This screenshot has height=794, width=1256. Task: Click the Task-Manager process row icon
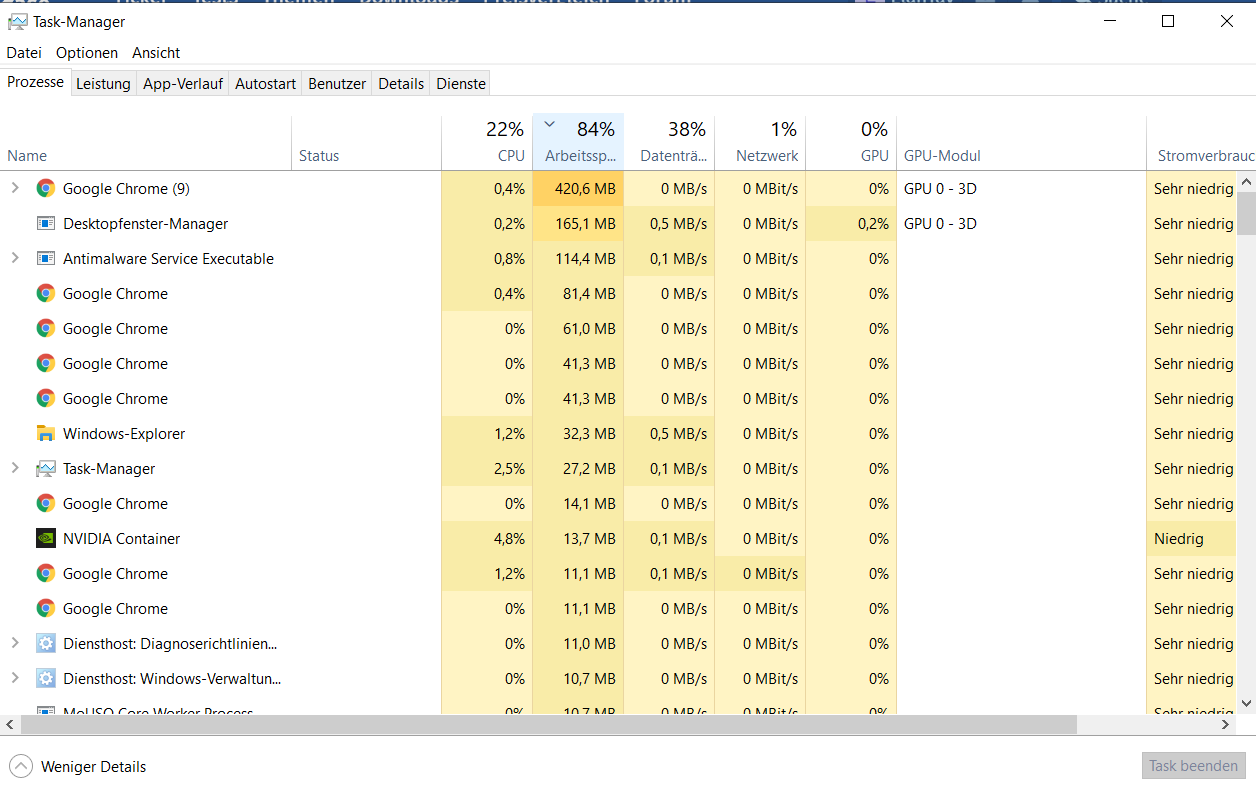click(x=45, y=468)
